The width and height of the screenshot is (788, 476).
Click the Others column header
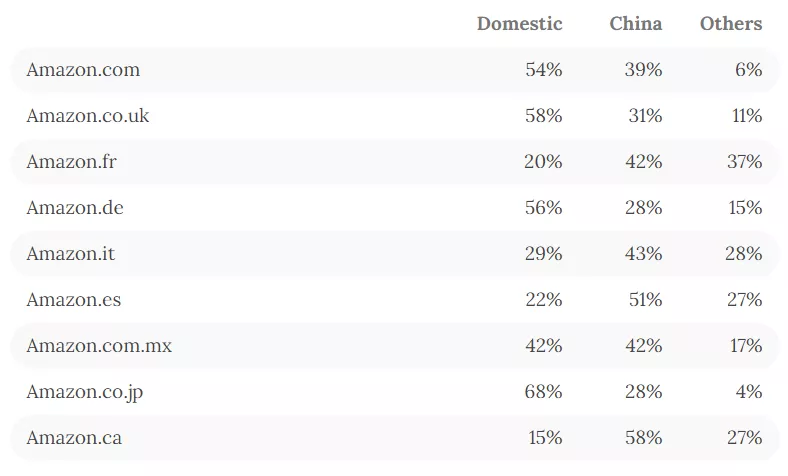tap(730, 24)
